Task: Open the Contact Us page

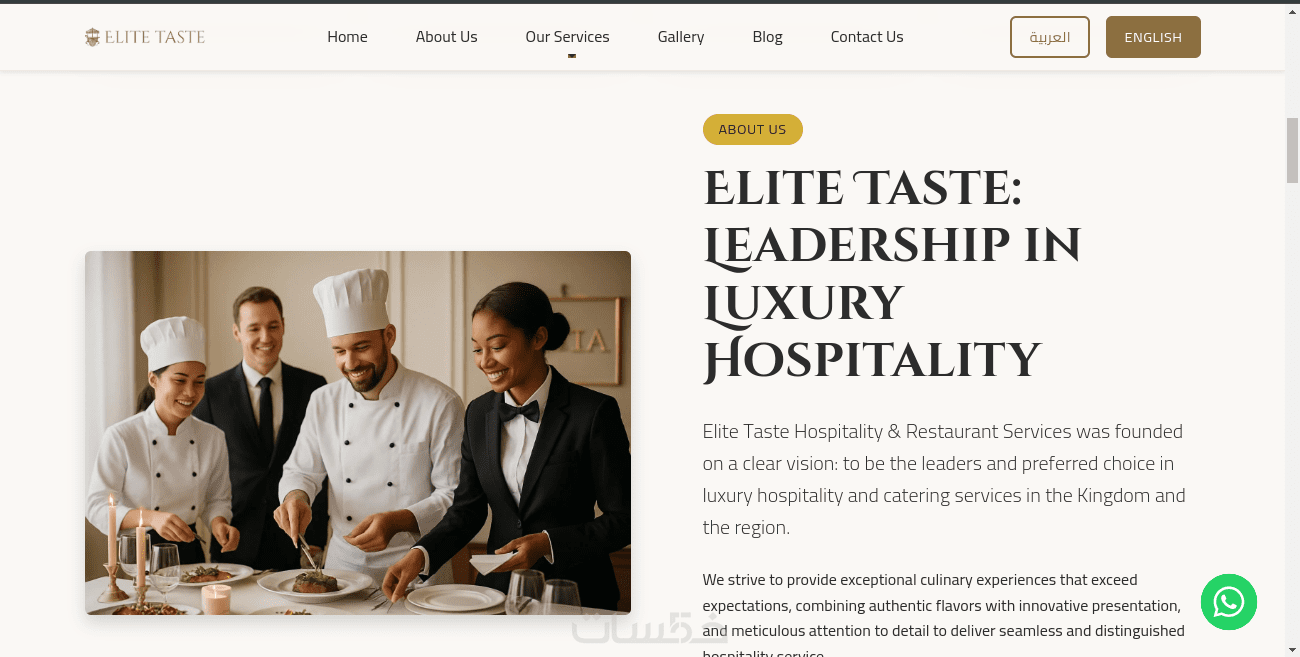Action: tap(867, 37)
